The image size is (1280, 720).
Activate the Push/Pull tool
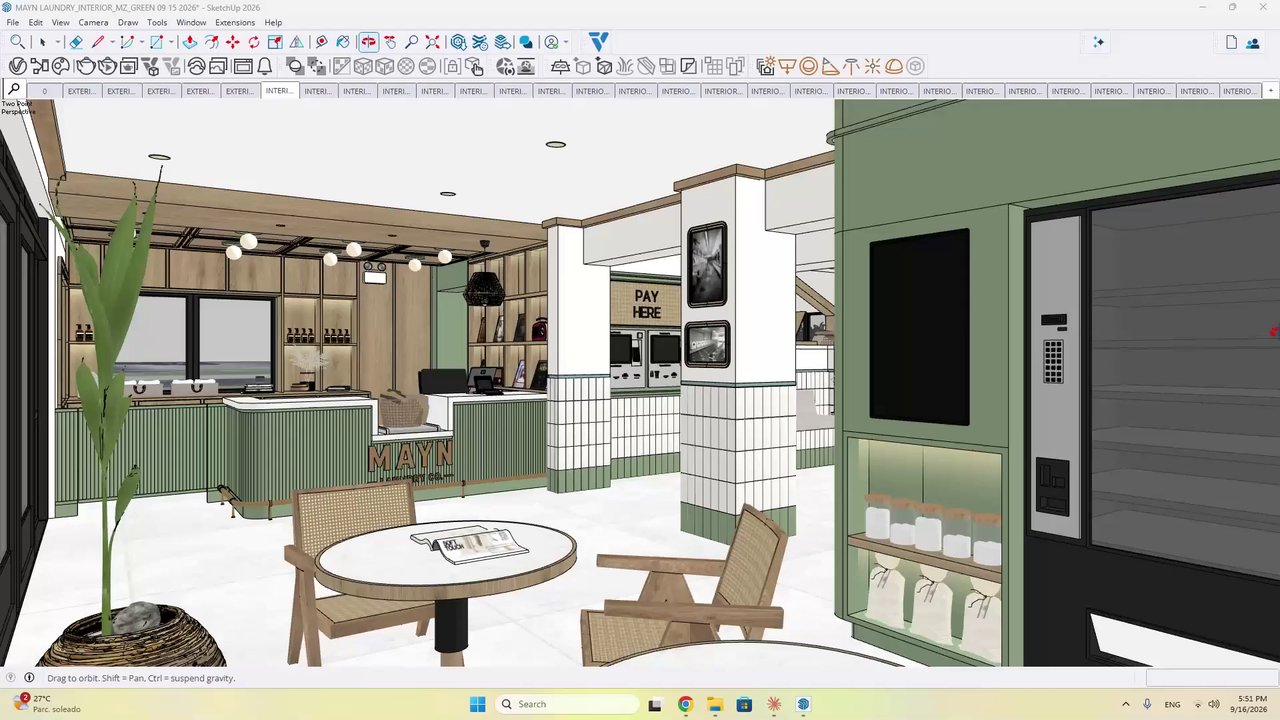pos(189,42)
